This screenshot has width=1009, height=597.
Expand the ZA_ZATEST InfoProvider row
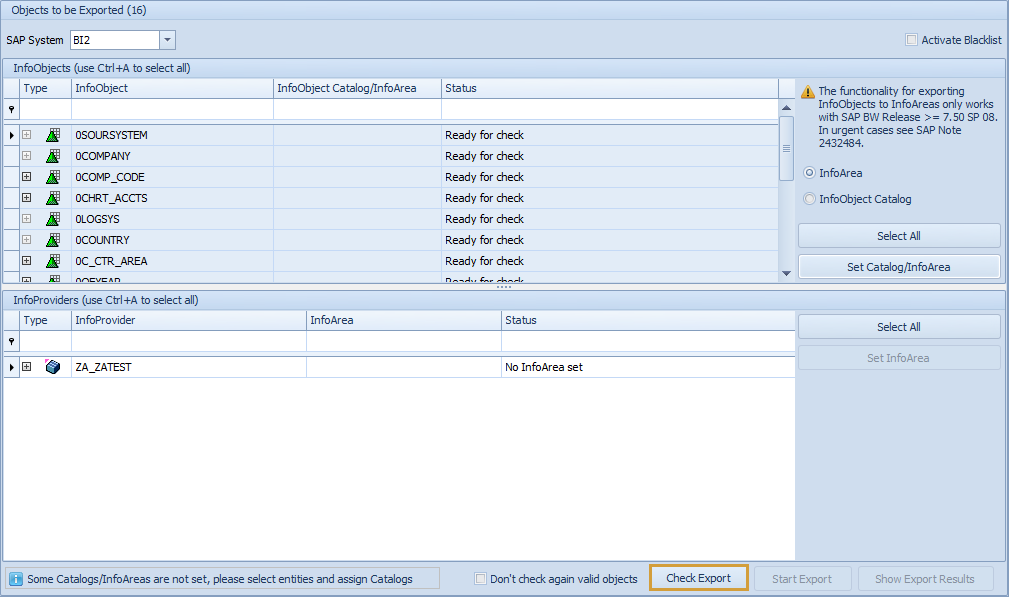[x=26, y=367]
